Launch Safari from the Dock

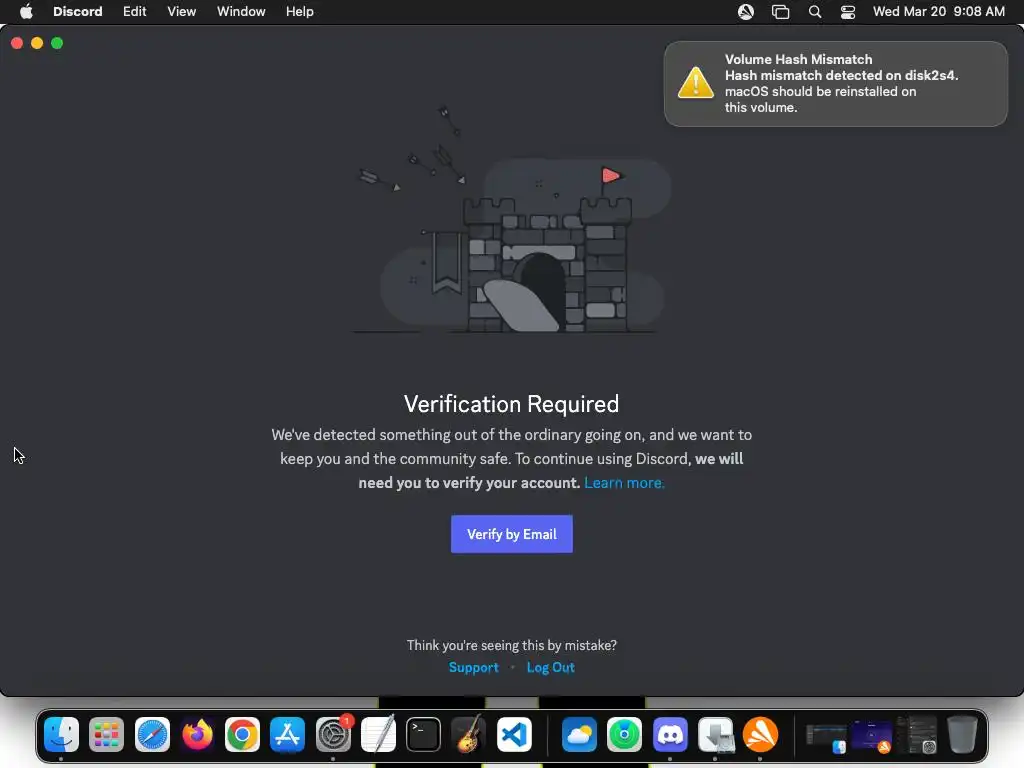152,735
